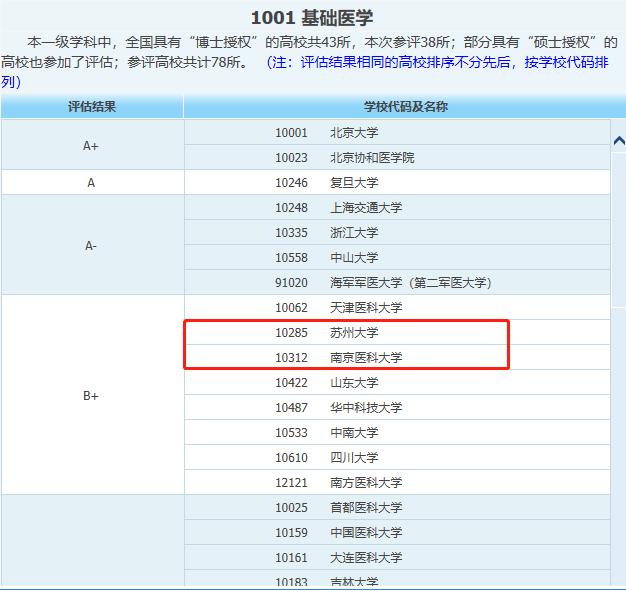The height and width of the screenshot is (594, 626).
Task: Select the row 10533 中南大学
Action: 397,432
